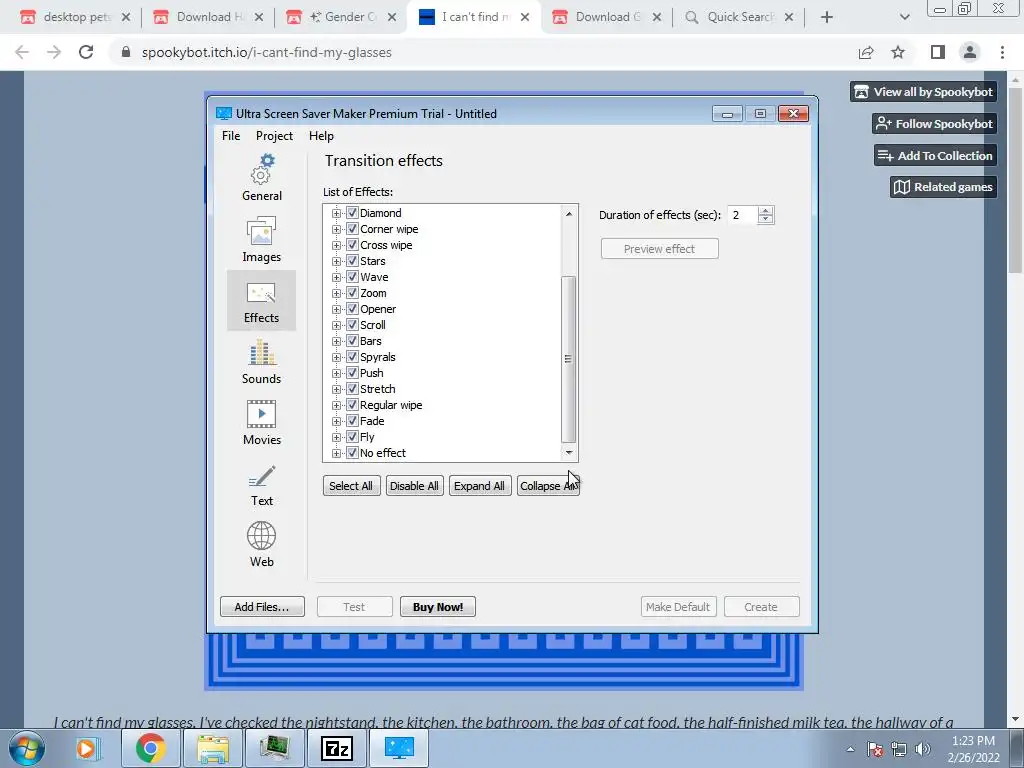Disable the Wave effect checkbox
This screenshot has width=1024, height=768.
click(352, 277)
